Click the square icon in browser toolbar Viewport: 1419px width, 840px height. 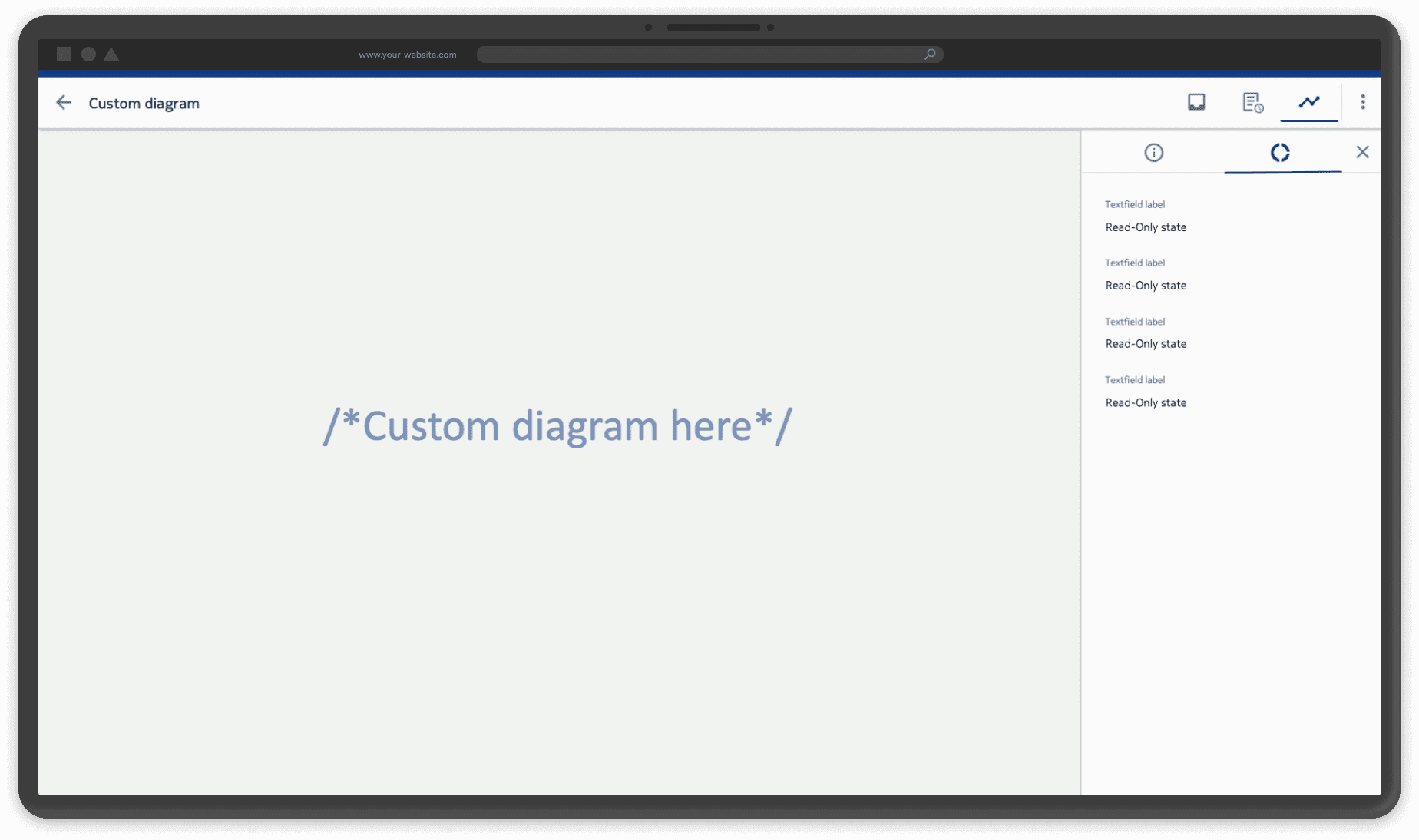(x=64, y=54)
